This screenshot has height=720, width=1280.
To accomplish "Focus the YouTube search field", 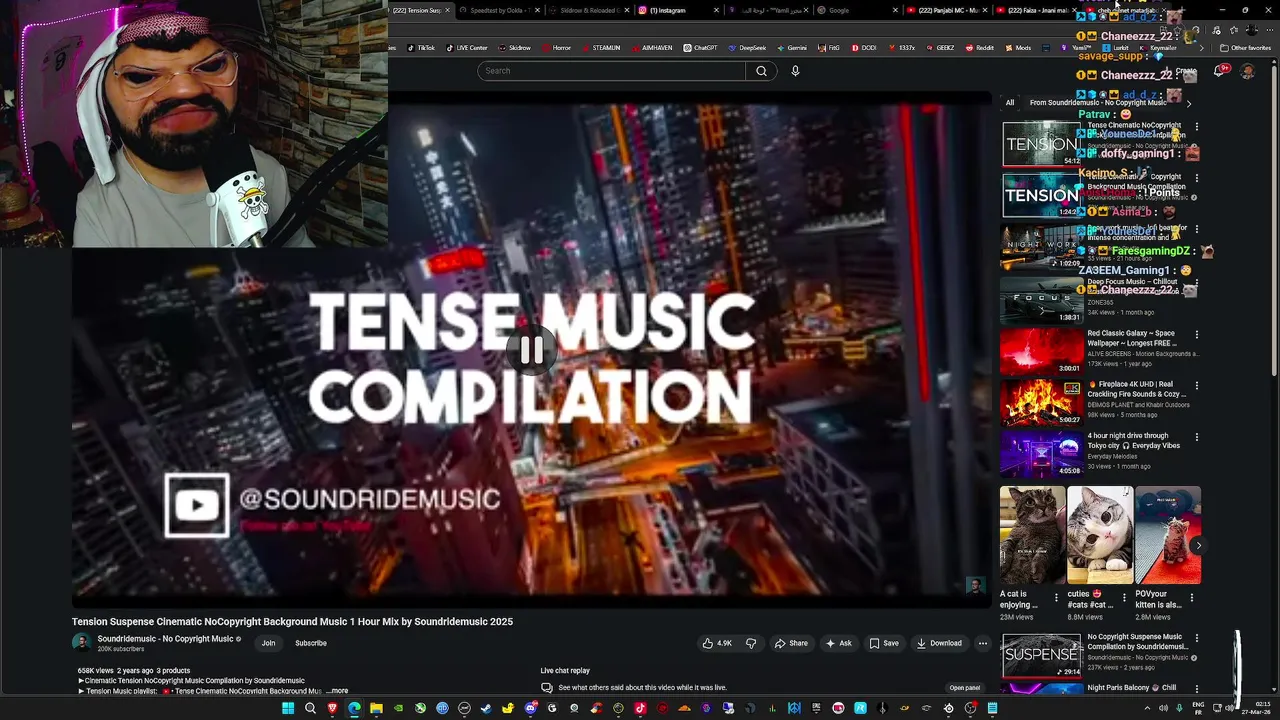I will (x=611, y=71).
